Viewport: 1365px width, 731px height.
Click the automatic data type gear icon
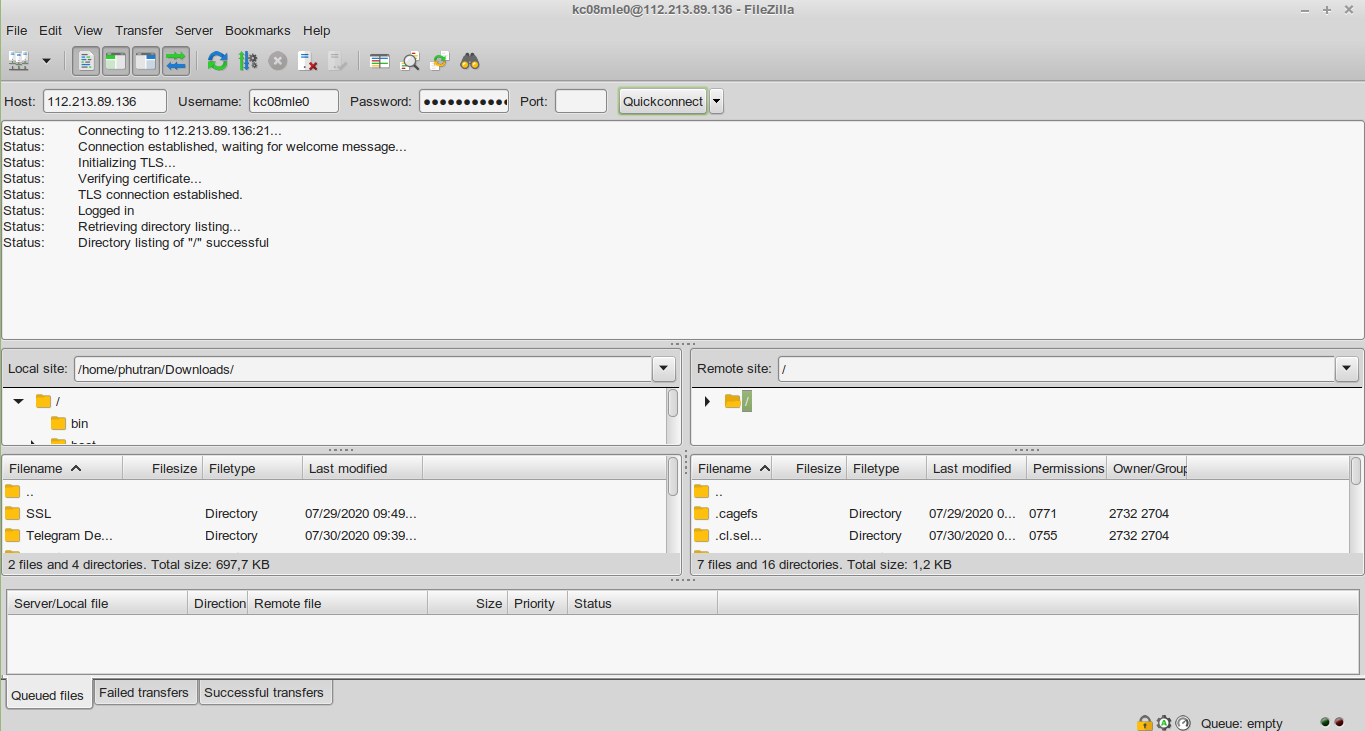click(x=1164, y=723)
